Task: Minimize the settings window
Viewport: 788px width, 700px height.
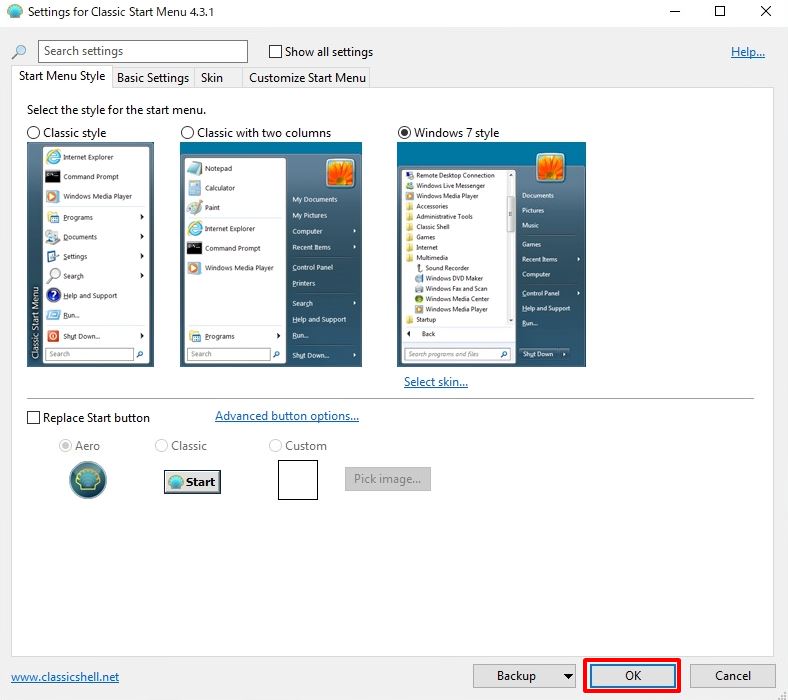Action: pos(675,11)
